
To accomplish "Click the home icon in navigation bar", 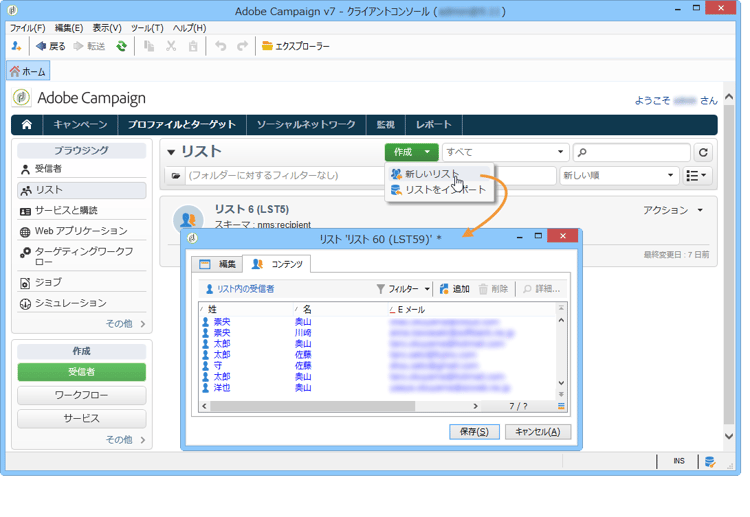I will point(27,125).
